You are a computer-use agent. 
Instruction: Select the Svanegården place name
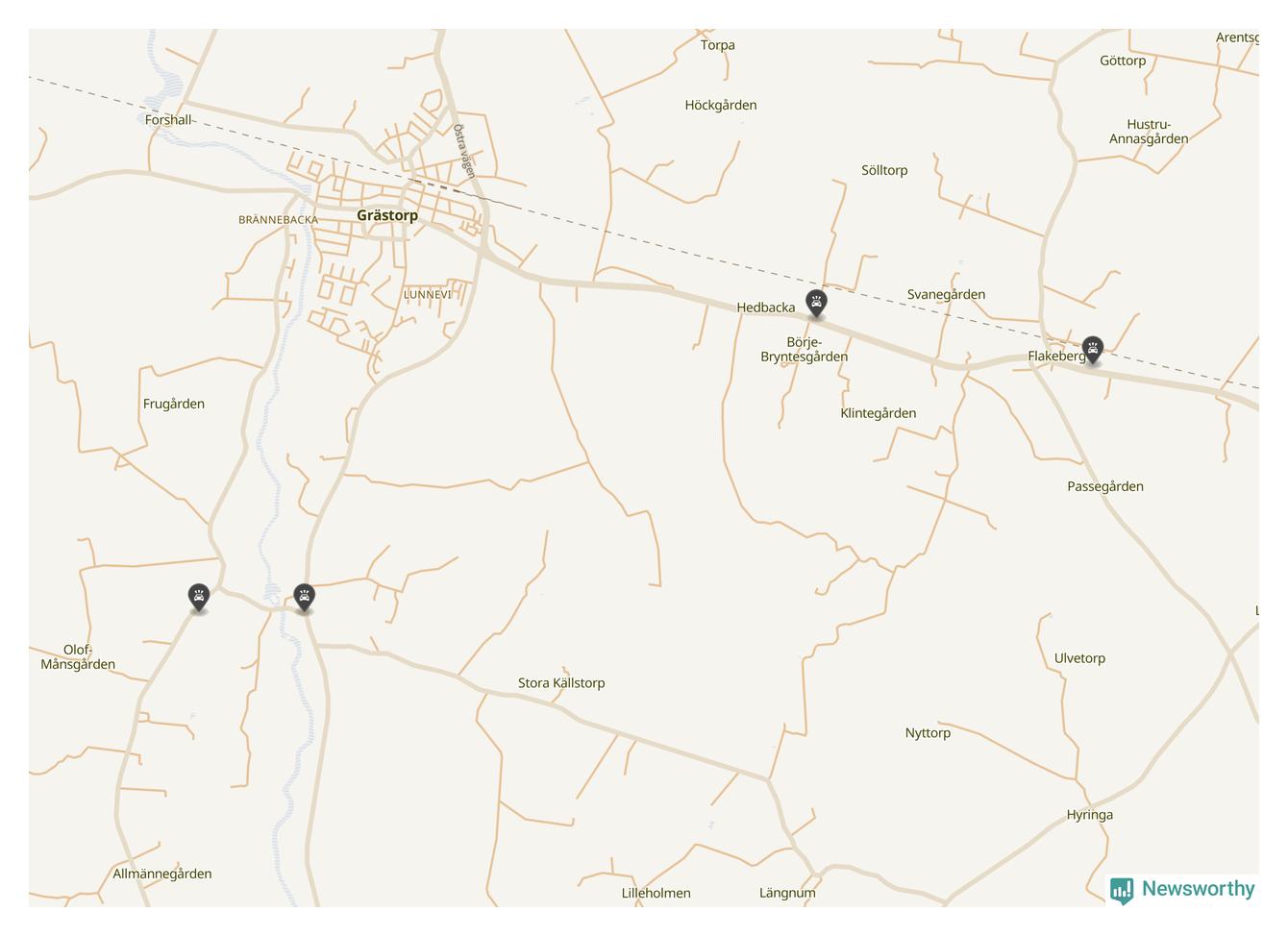pos(946,295)
